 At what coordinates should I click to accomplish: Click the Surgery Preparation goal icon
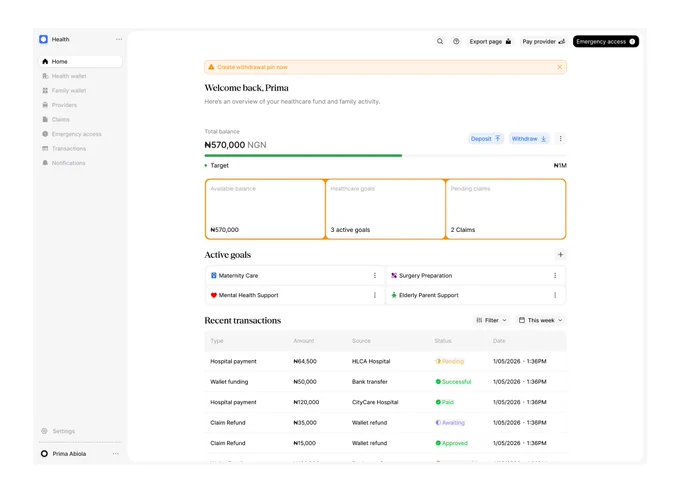coord(394,276)
